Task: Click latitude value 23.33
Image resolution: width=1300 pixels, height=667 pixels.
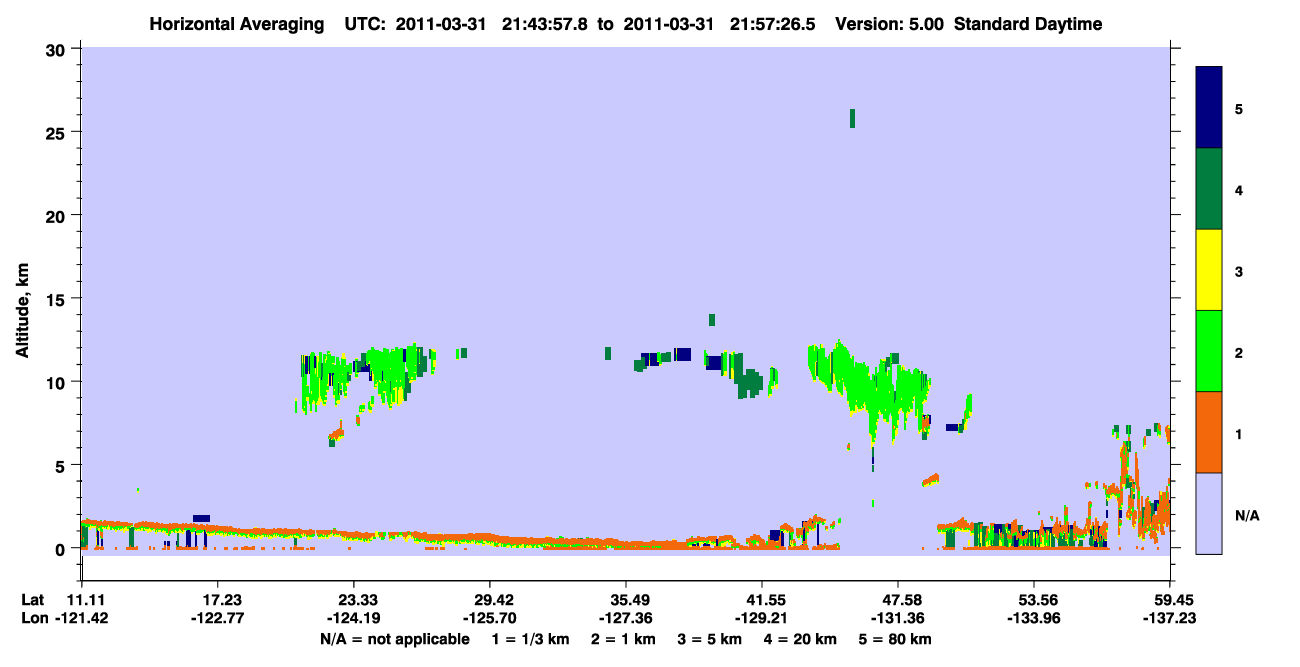Action: [353, 600]
